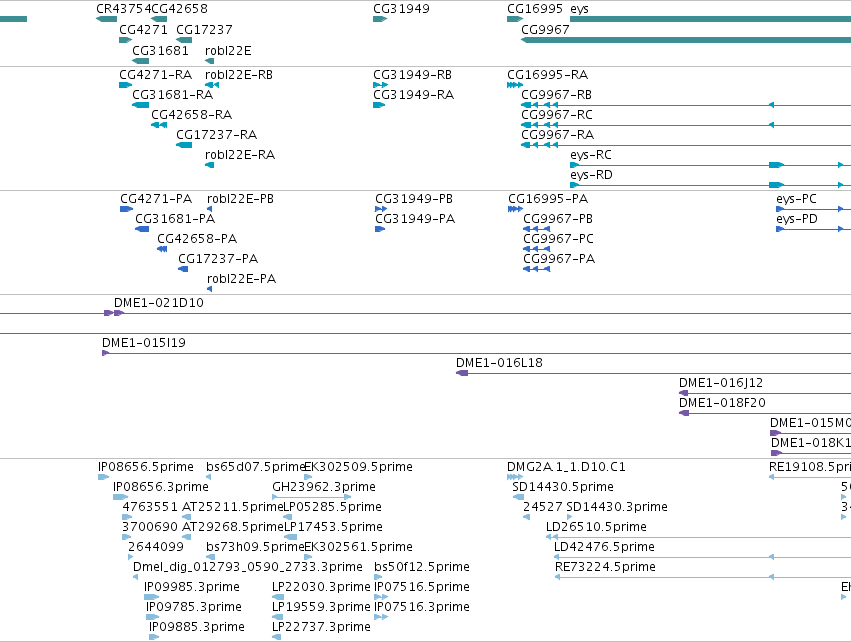Select protein CG16995-PA
The height and width of the screenshot is (642, 851).
click(548, 199)
